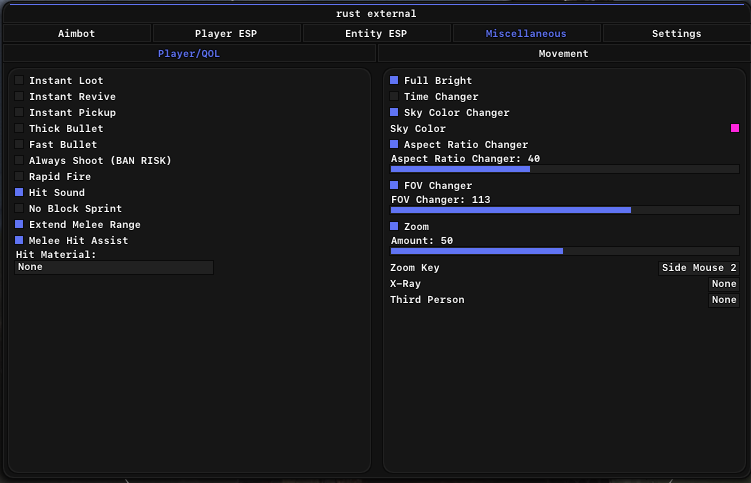Enable the Time Changer checkbox
The image size is (751, 483).
[x=394, y=96]
